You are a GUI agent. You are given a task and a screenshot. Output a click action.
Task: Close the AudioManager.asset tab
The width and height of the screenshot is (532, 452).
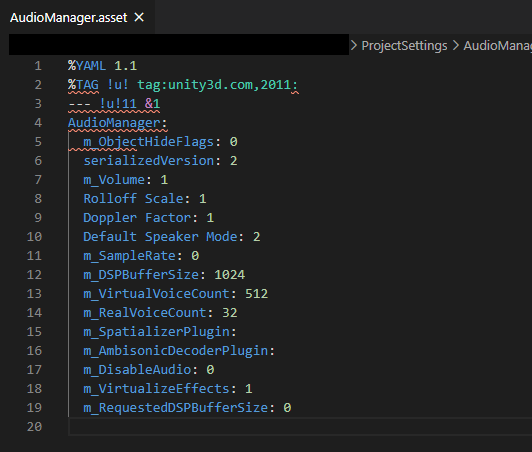tap(139, 17)
